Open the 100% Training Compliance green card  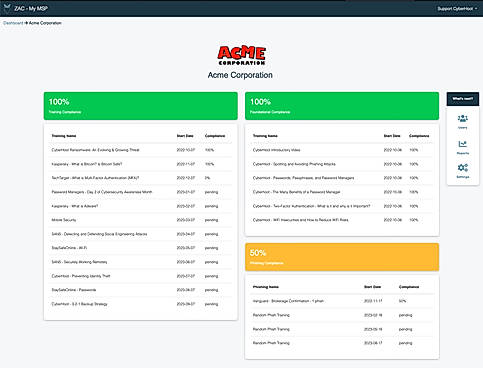pos(141,106)
